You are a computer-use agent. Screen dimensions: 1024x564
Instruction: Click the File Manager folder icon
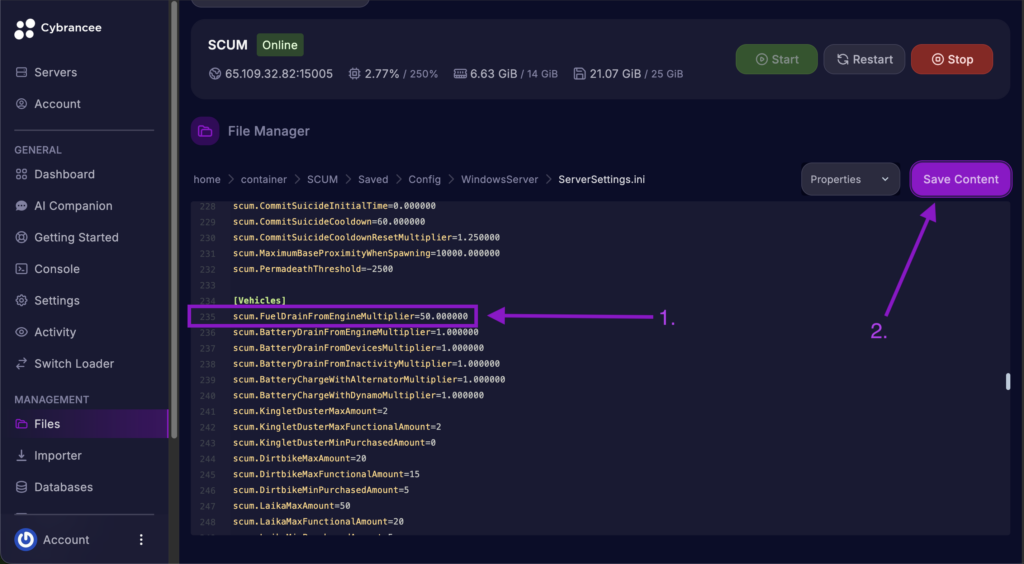pyautogui.click(x=205, y=131)
